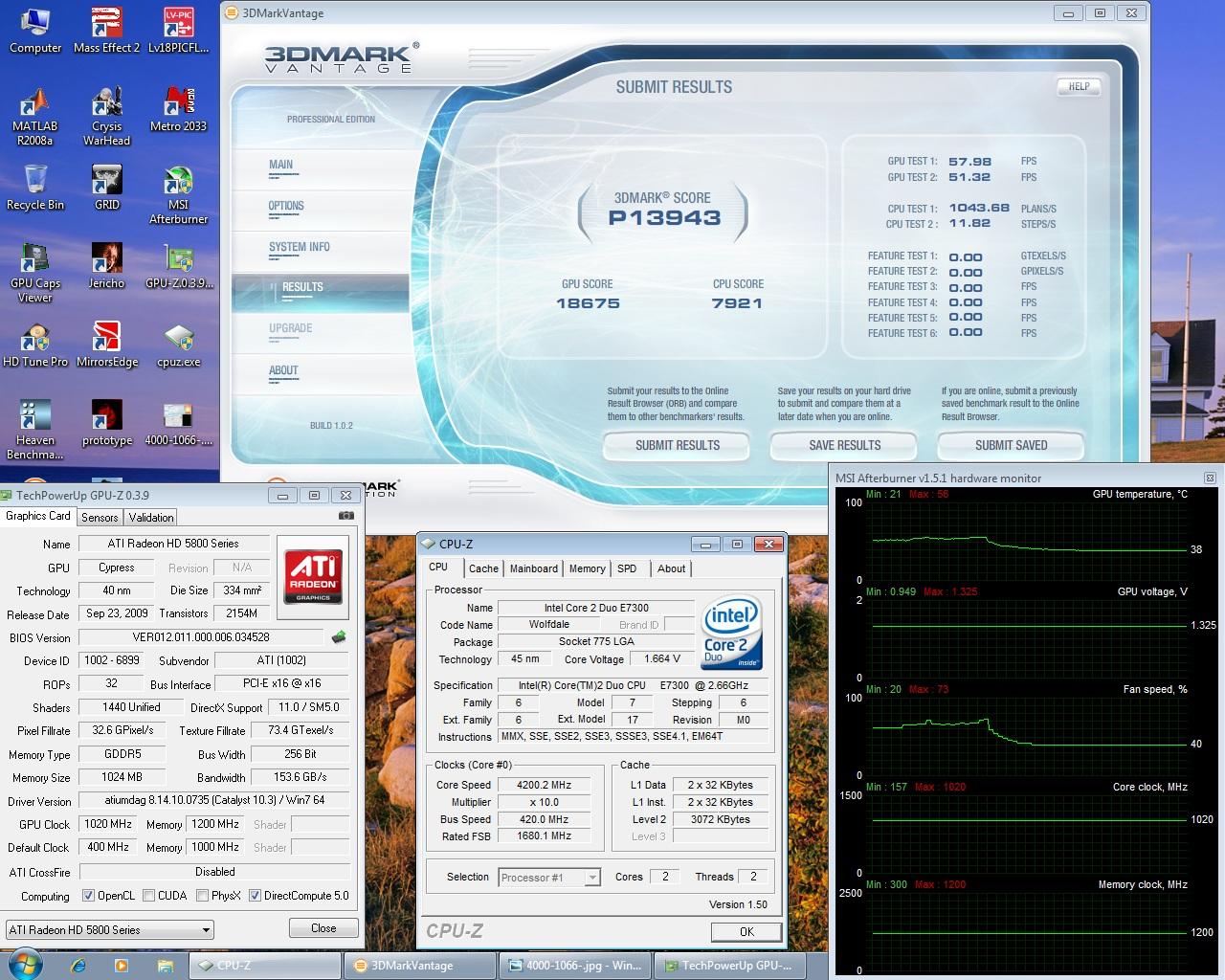Open the Recycle Bin
The height and width of the screenshot is (980, 1225).
click(35, 188)
